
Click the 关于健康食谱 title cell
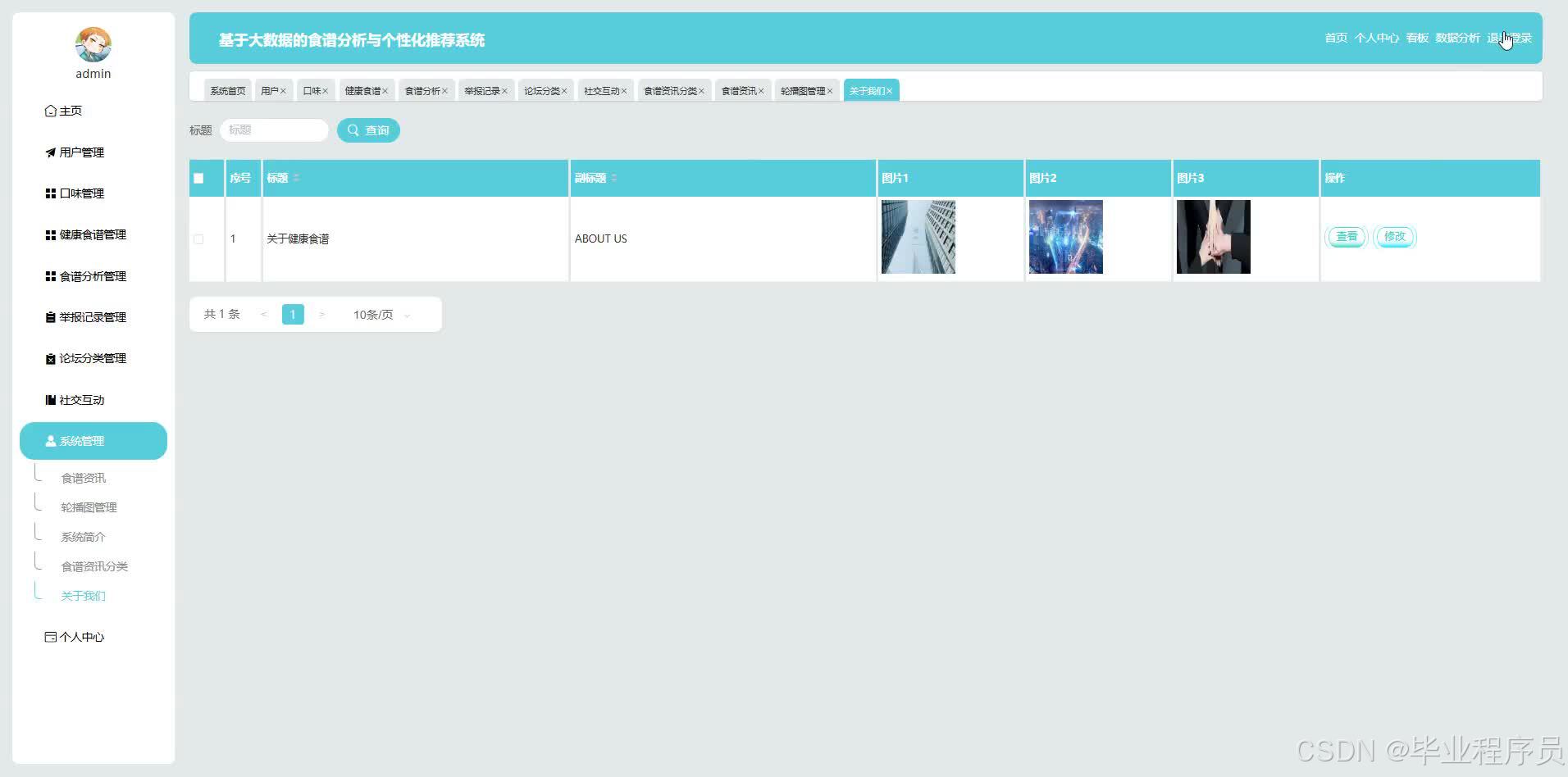tap(298, 239)
